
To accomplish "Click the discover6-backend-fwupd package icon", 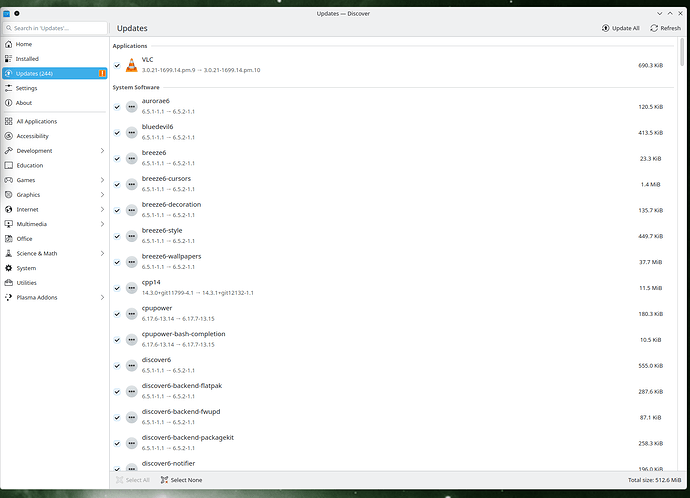I will pyautogui.click(x=132, y=417).
